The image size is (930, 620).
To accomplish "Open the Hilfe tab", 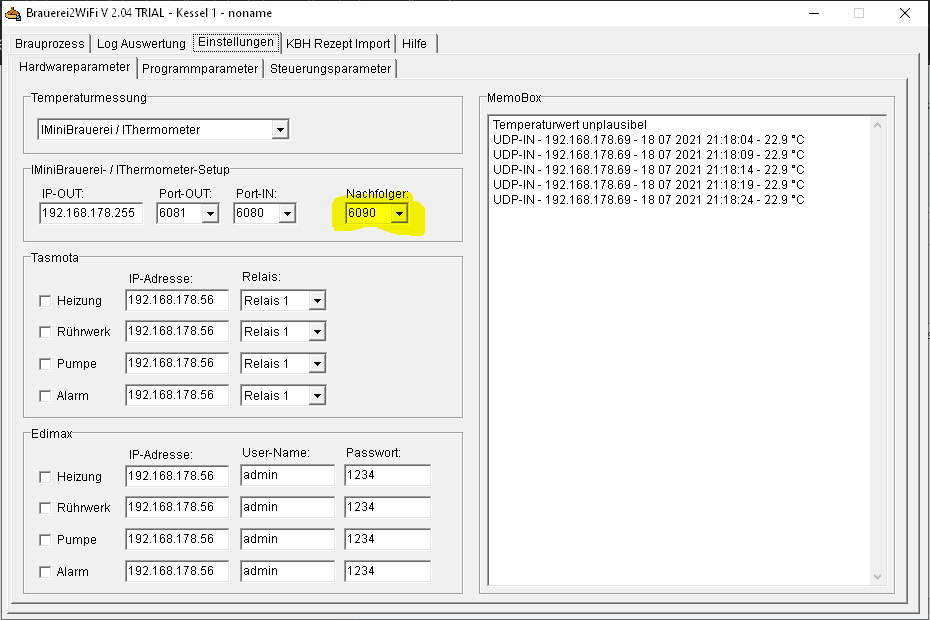I will click(x=414, y=44).
